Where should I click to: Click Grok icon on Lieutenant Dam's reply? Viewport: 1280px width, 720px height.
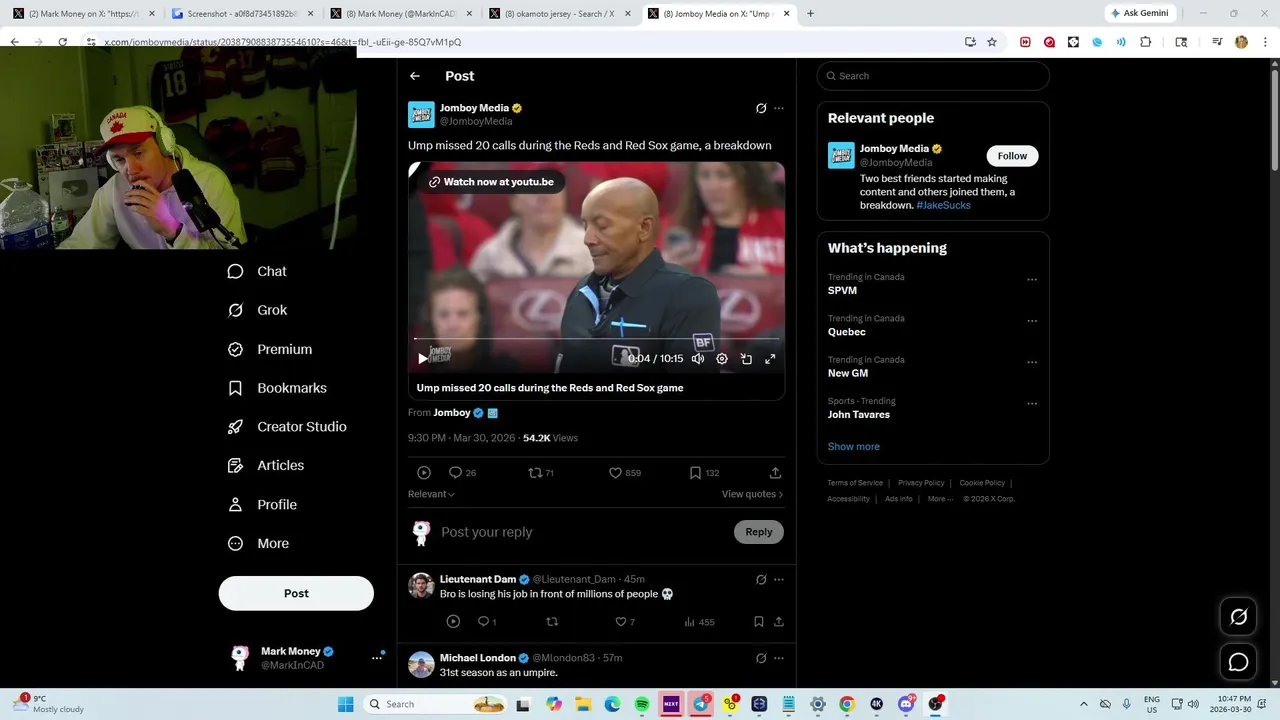point(761,579)
